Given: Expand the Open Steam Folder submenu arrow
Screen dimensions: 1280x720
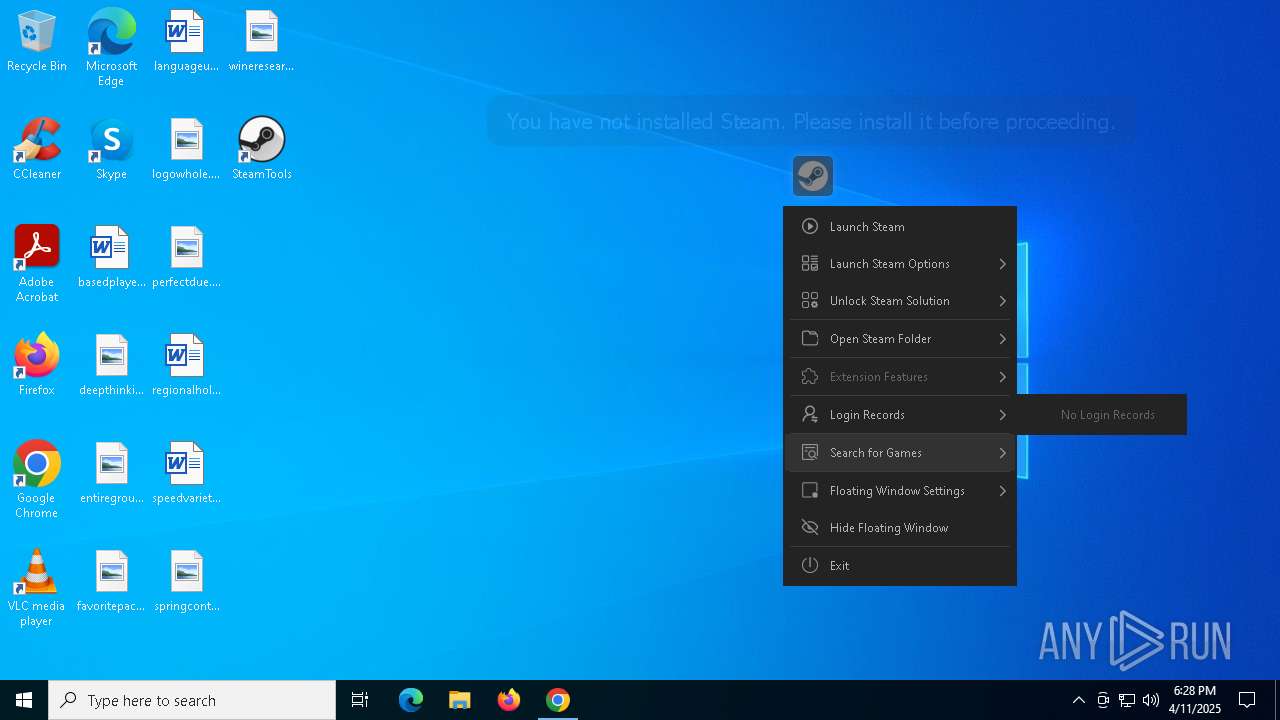Looking at the screenshot, I should [1002, 339].
